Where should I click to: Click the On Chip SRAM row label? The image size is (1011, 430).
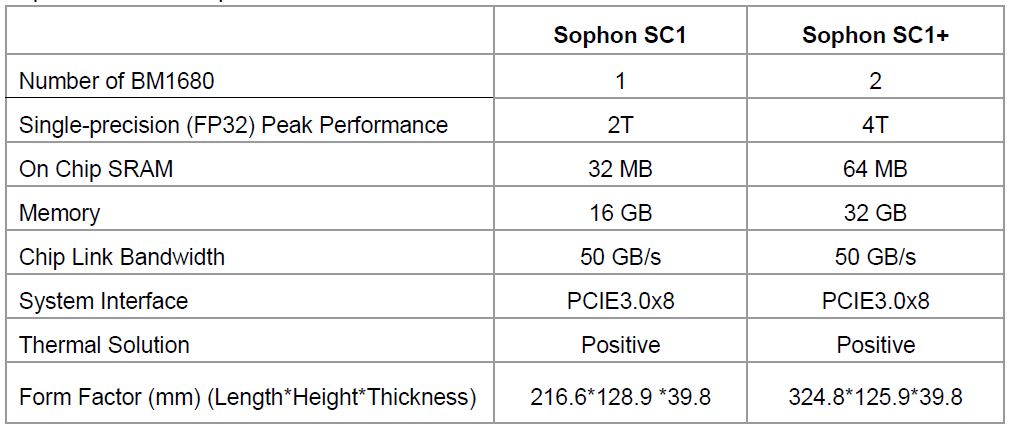[x=96, y=169]
